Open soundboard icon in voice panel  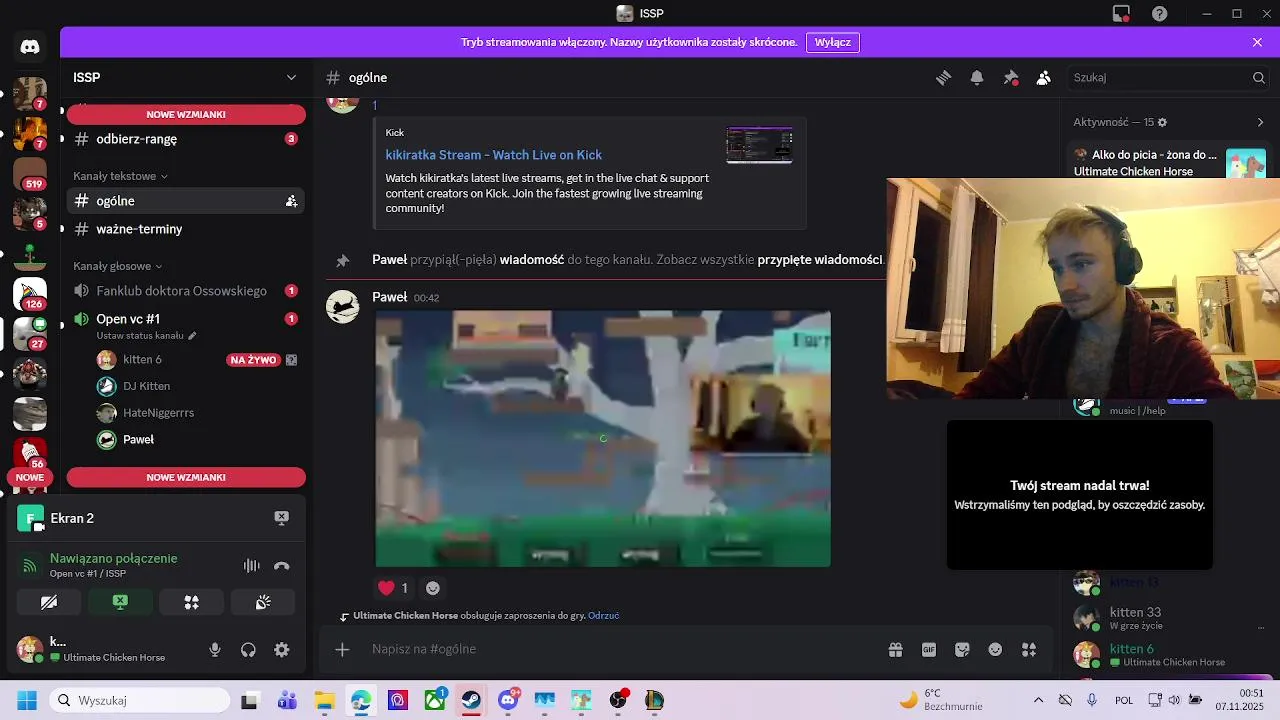pos(263,602)
